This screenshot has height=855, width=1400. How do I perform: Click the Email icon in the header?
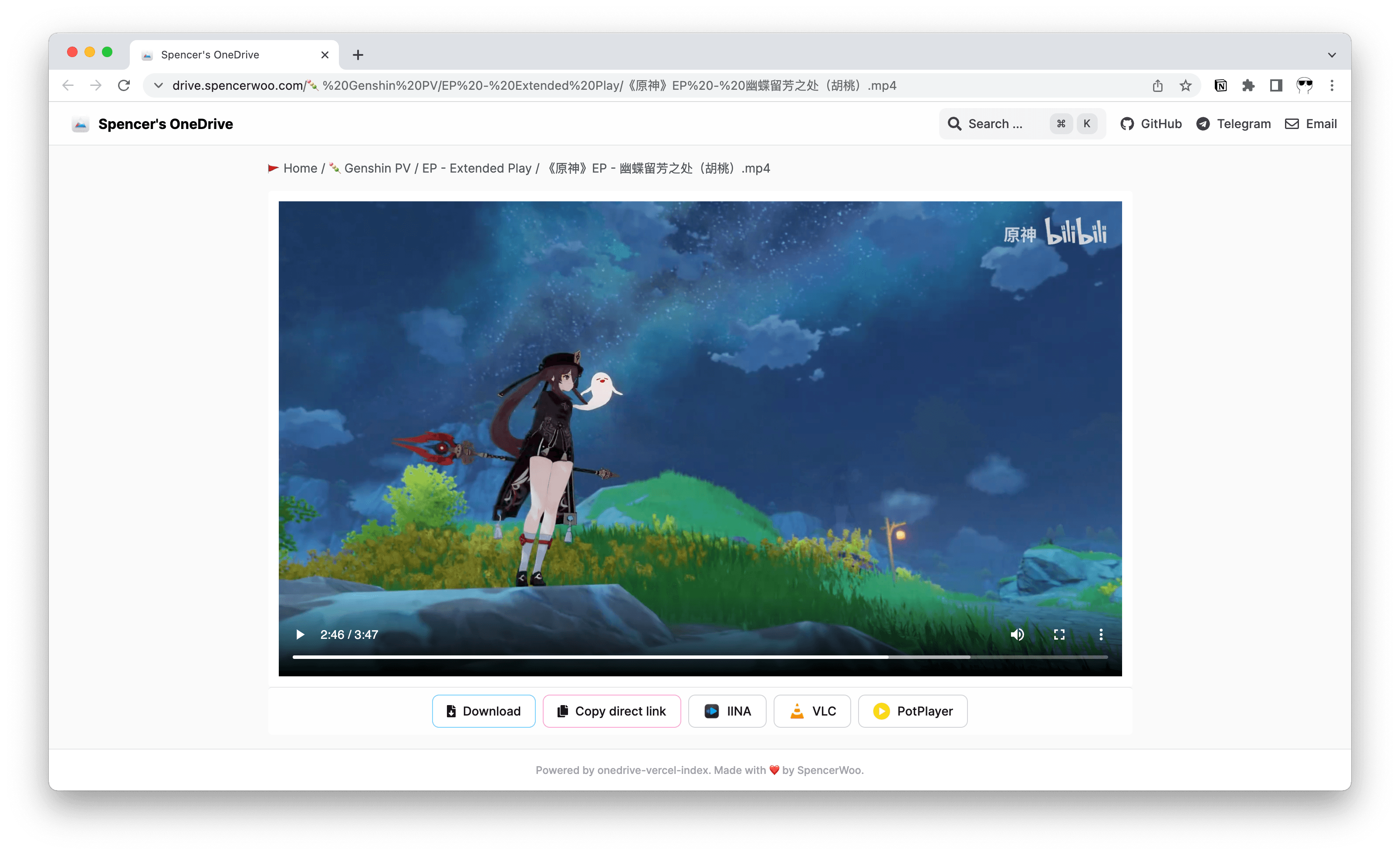coord(1292,123)
